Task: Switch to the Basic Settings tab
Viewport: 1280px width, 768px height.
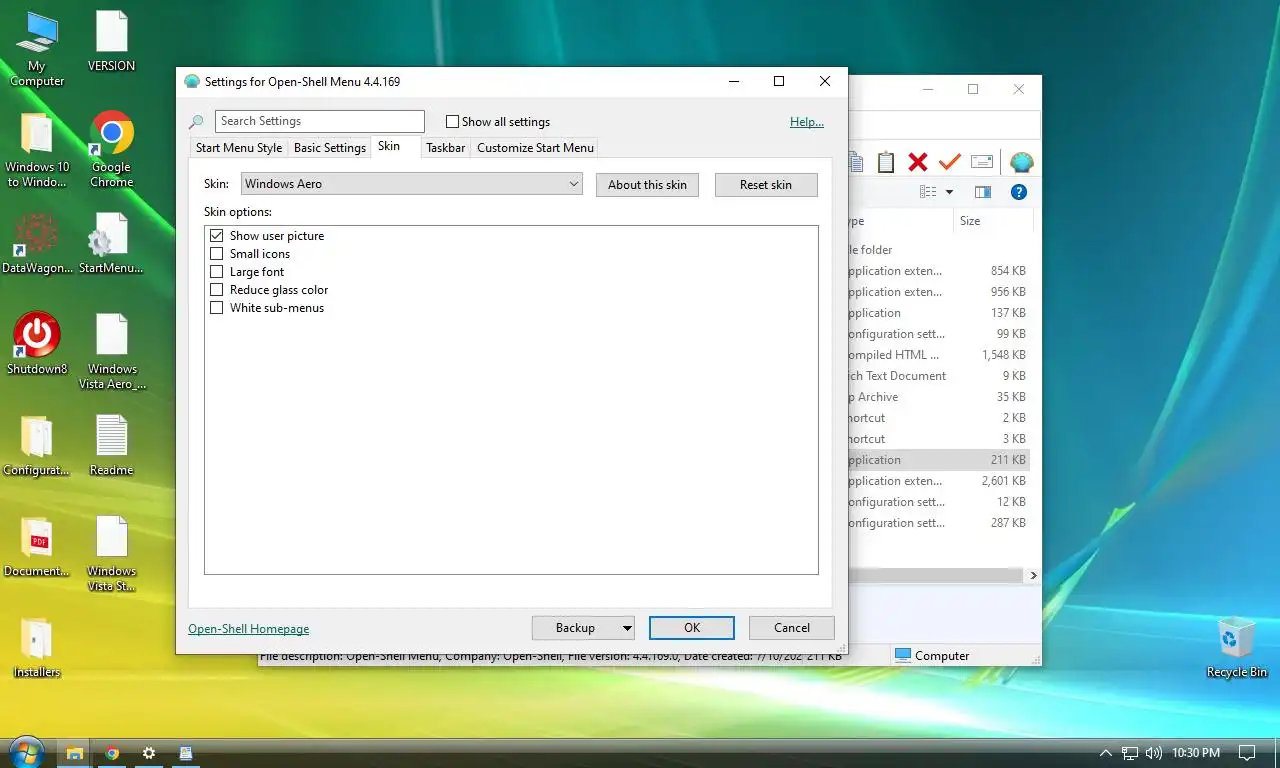Action: click(330, 148)
